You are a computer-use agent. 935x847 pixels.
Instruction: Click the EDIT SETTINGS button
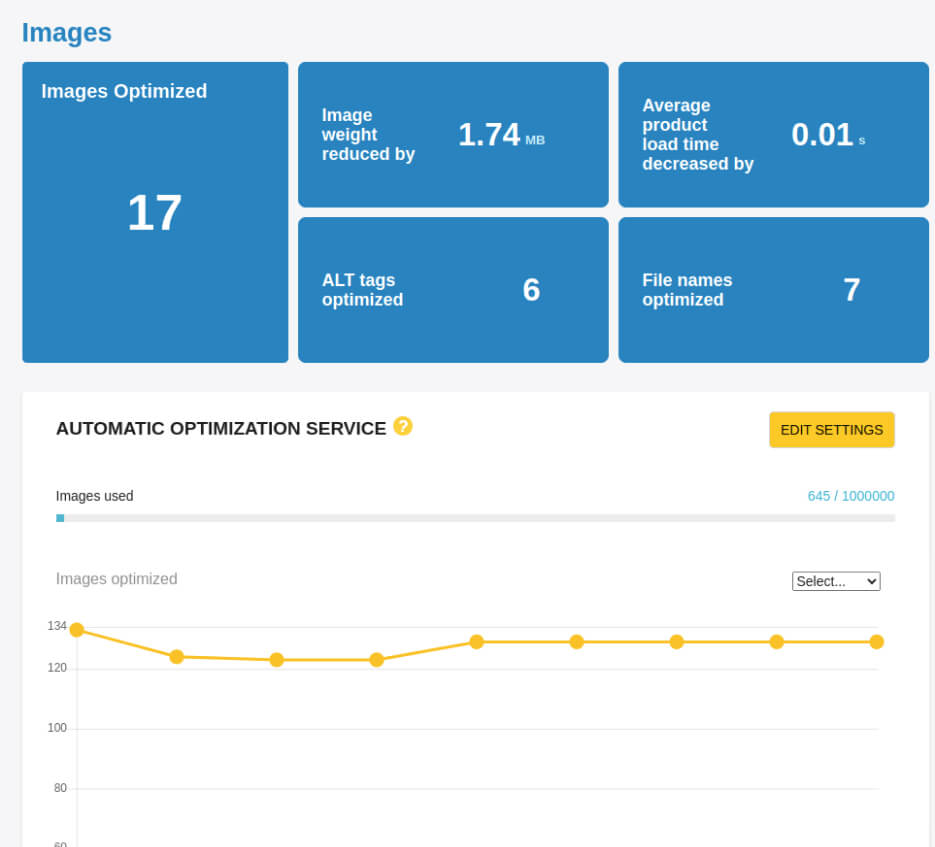point(831,429)
